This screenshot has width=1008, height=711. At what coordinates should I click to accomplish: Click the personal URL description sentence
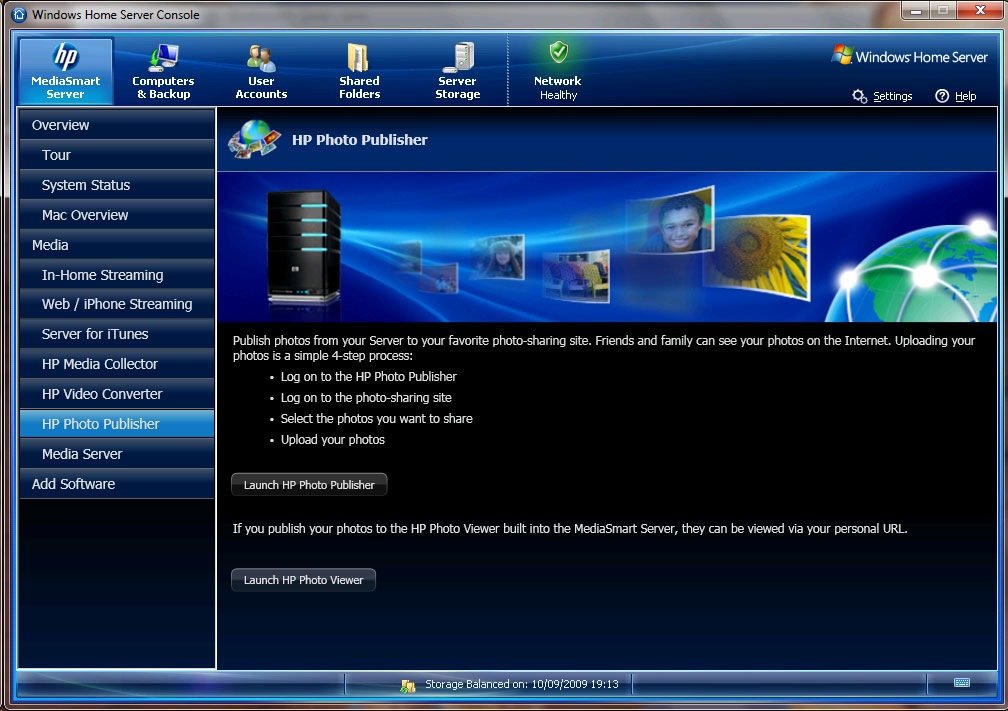pos(570,529)
